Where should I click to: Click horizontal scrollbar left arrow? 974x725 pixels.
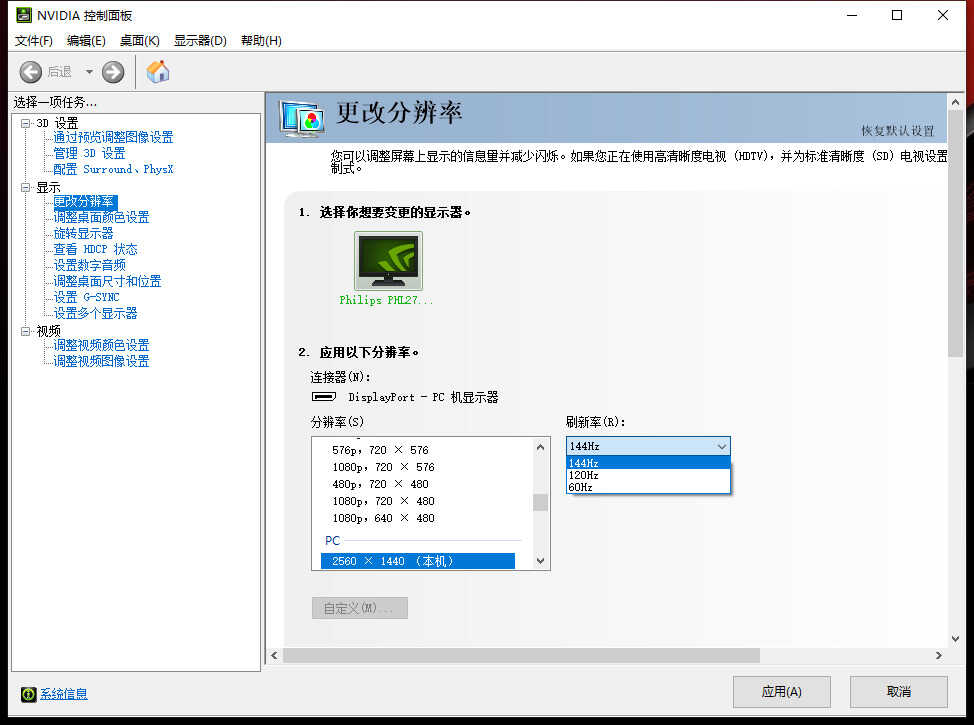[275, 655]
